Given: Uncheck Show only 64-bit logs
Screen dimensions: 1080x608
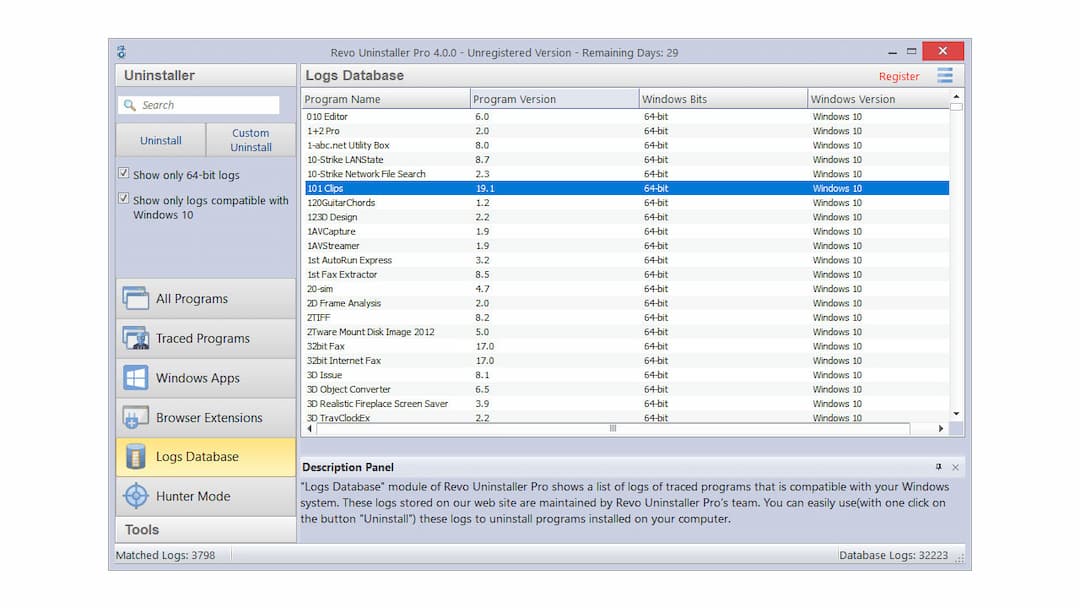Looking at the screenshot, I should tap(123, 172).
